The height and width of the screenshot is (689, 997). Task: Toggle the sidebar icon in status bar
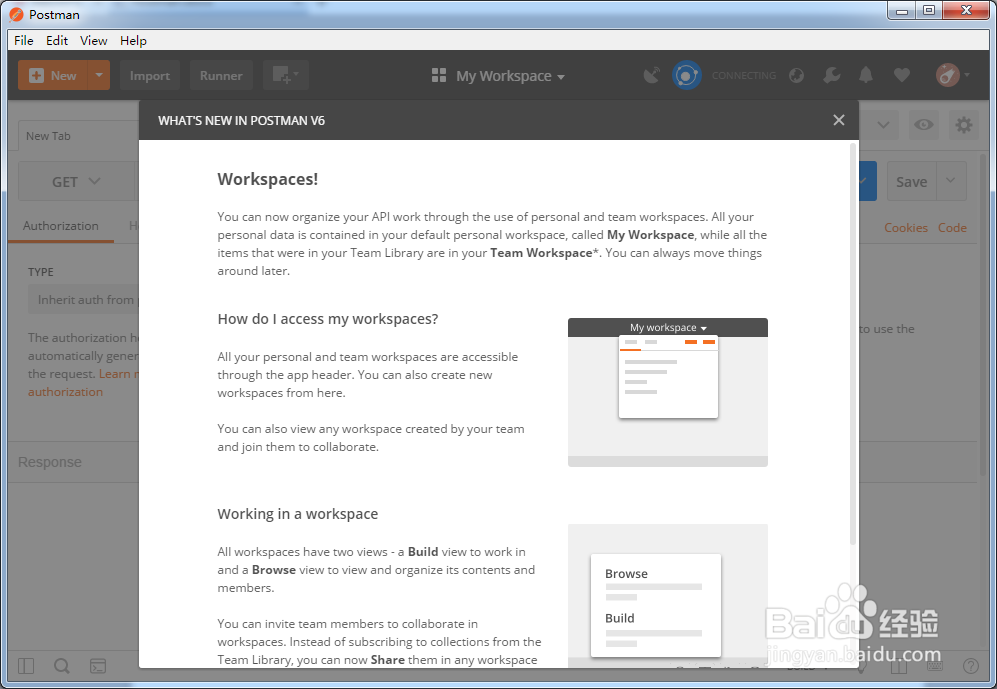pyautogui.click(x=26, y=666)
